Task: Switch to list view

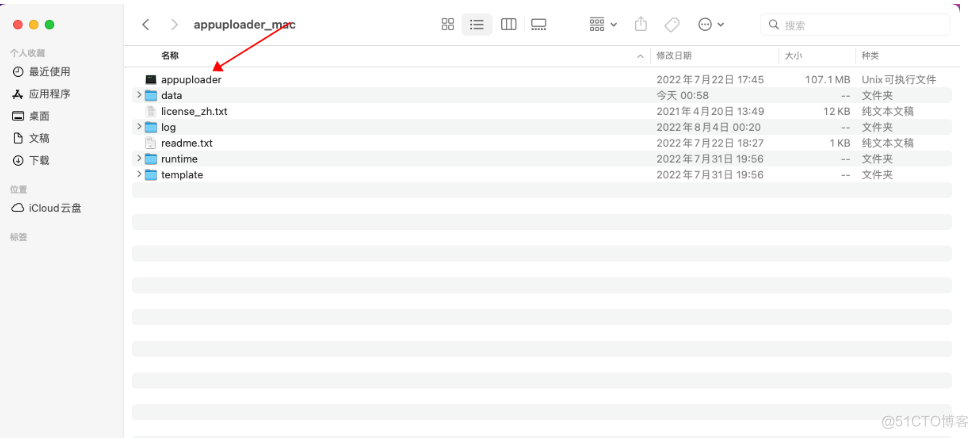Action: (477, 24)
